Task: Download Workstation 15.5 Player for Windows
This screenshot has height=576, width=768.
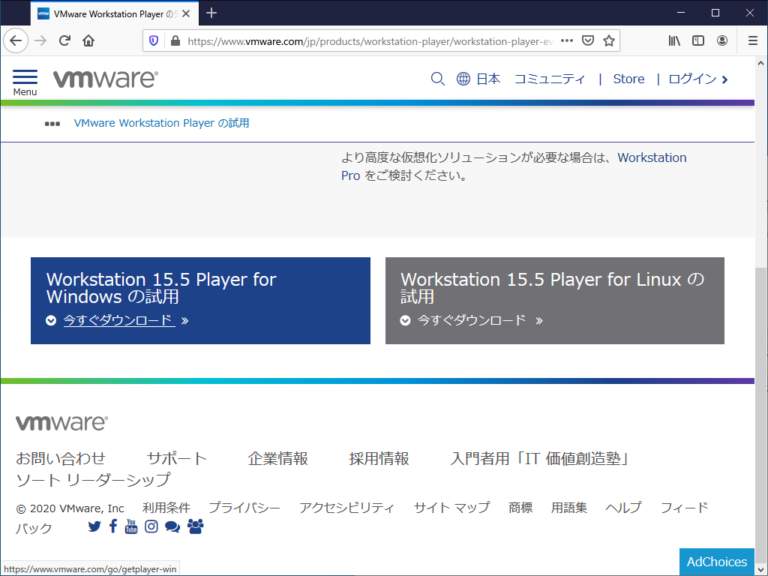Action: (x=120, y=320)
